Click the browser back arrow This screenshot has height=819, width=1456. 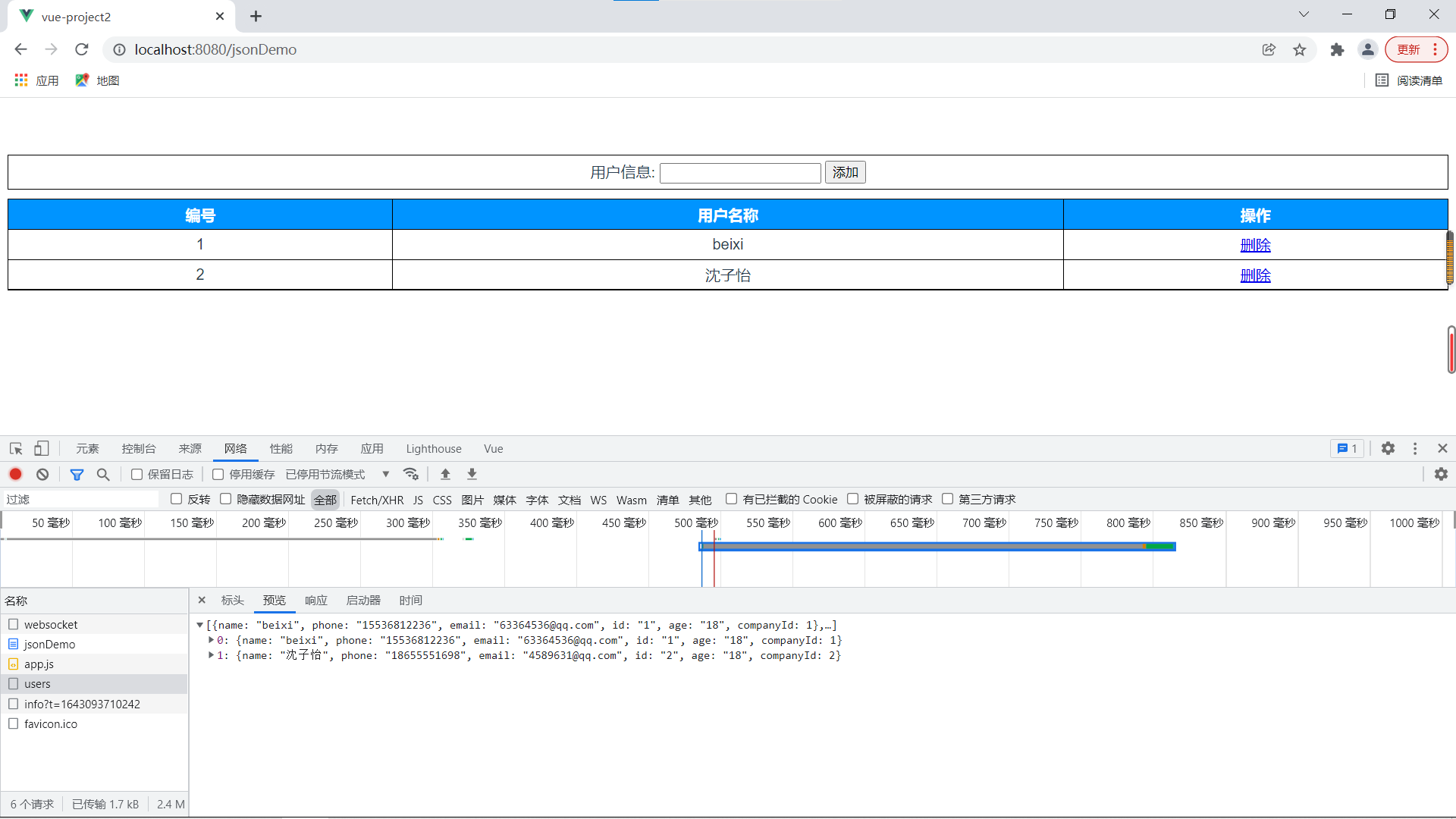[20, 49]
